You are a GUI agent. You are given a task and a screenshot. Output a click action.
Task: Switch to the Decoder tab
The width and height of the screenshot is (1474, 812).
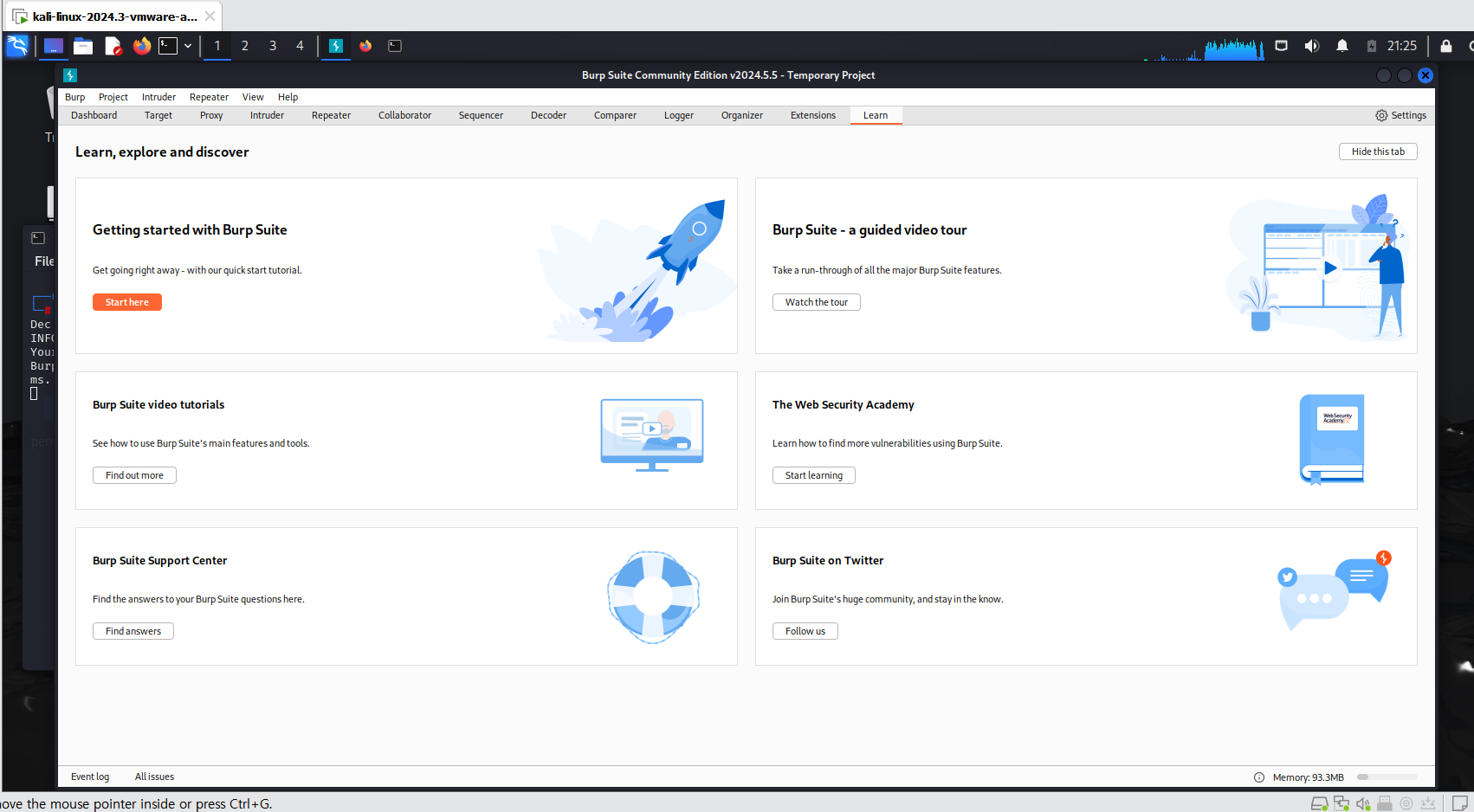pyautogui.click(x=549, y=115)
